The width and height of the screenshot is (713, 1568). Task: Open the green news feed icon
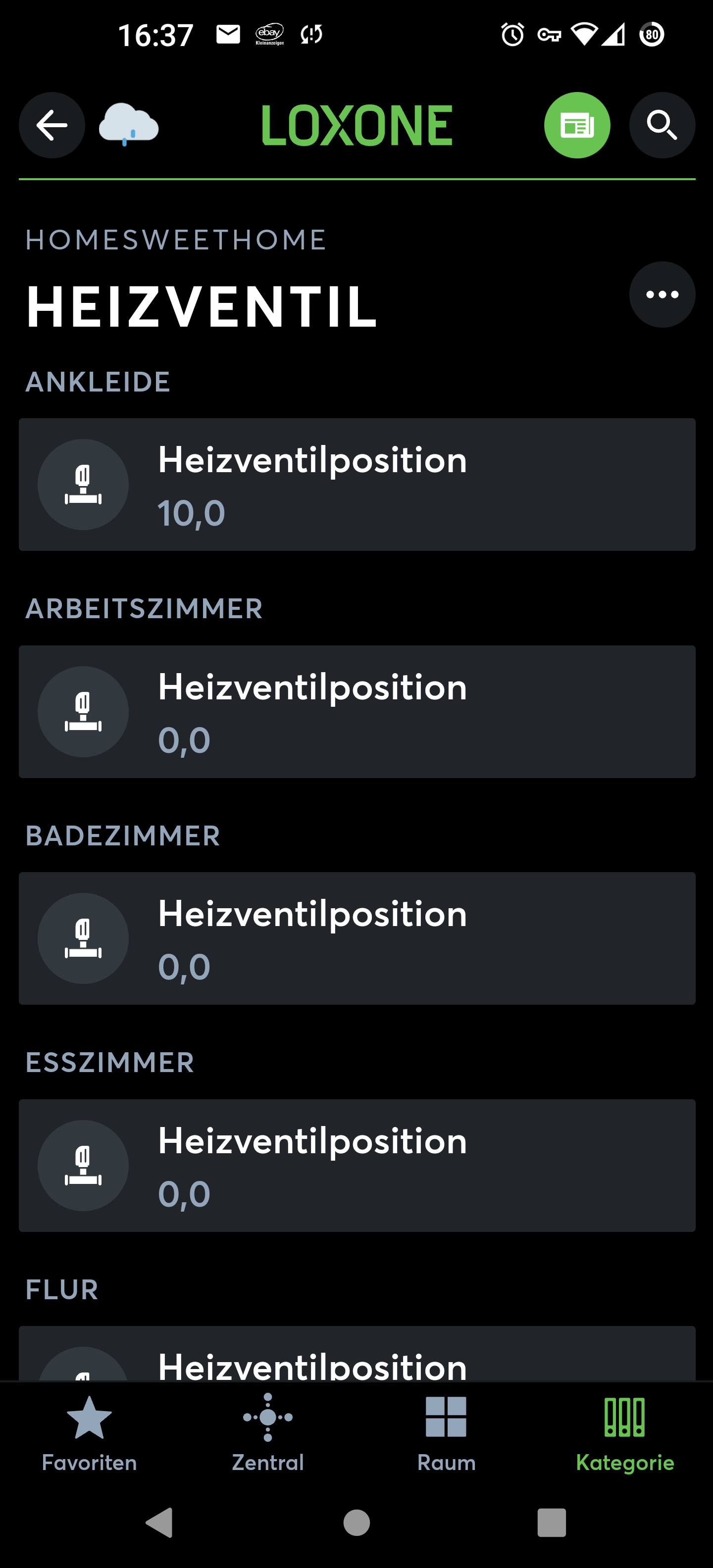[x=577, y=125]
